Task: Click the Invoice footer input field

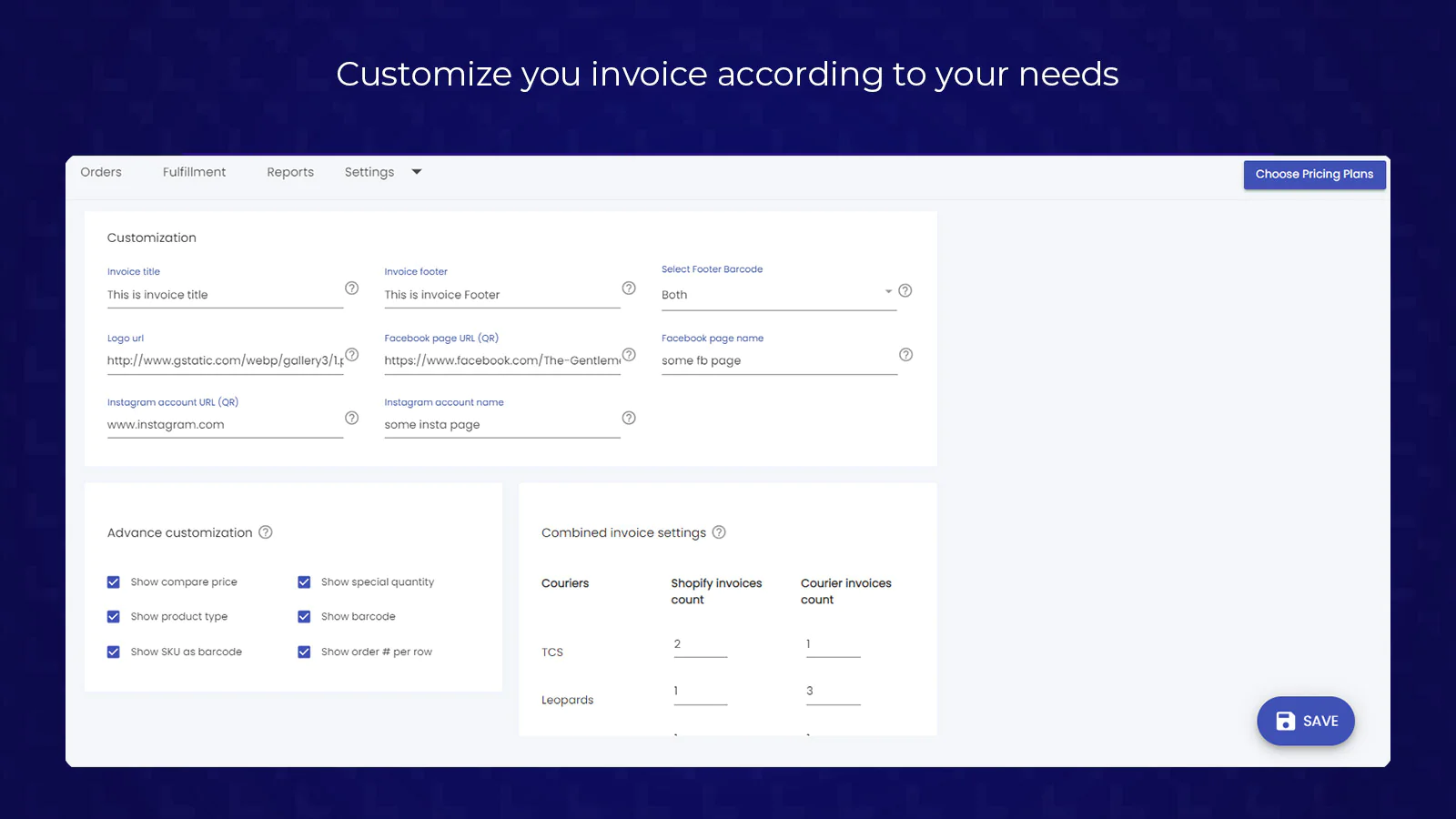Action: point(502,295)
